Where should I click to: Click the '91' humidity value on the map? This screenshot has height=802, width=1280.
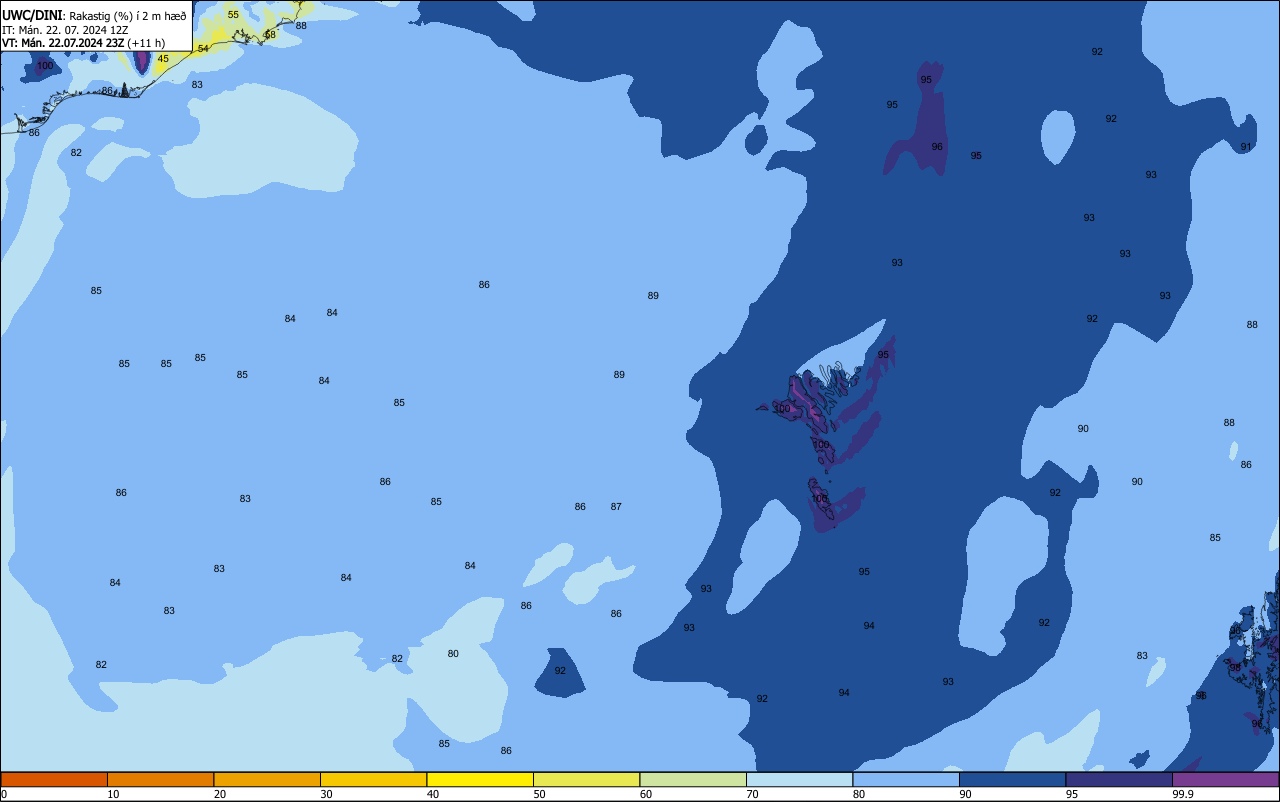click(x=1246, y=147)
